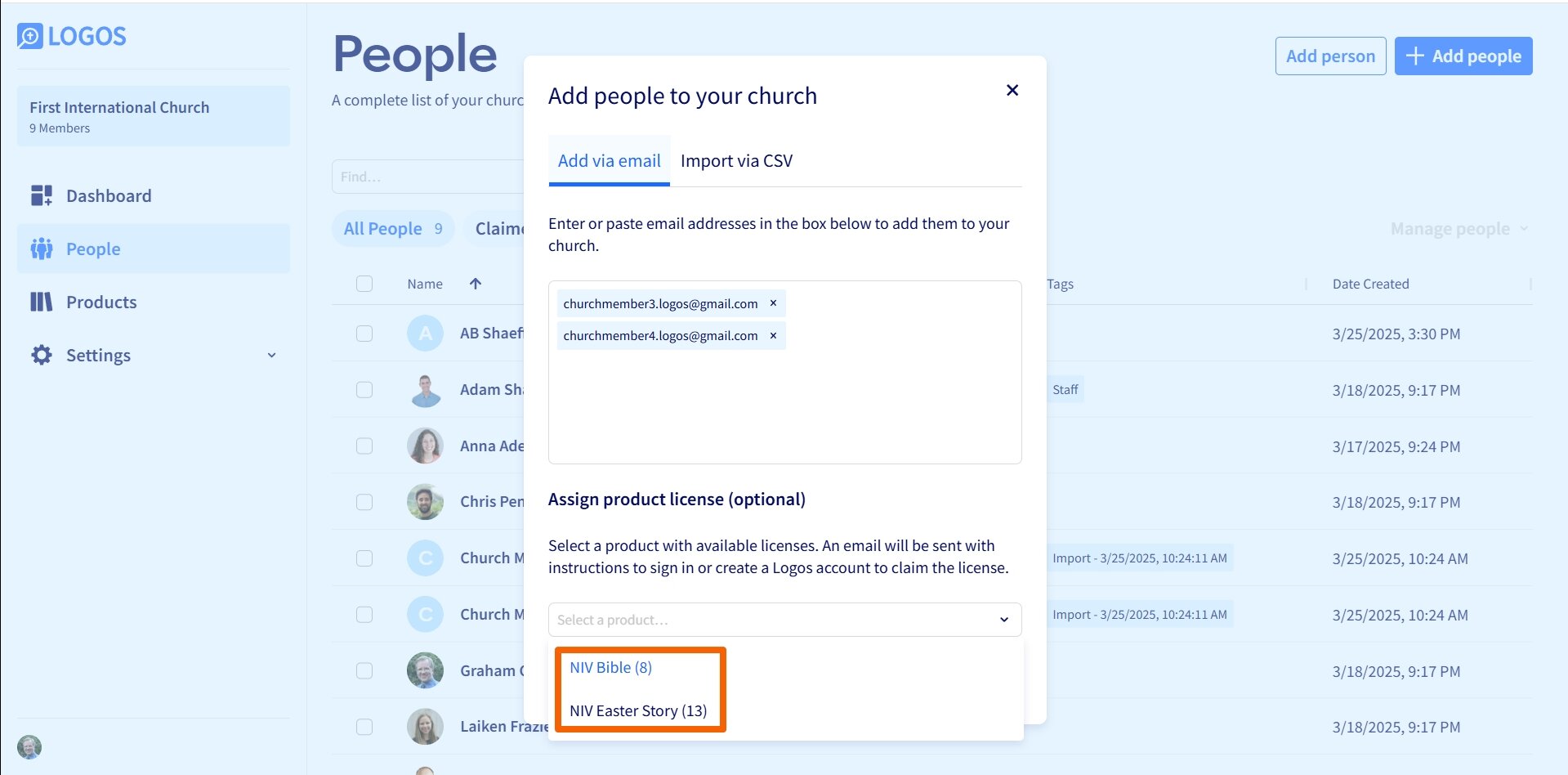The image size is (1568, 775).
Task: Open Dashboard in the sidebar
Action: coord(154,195)
